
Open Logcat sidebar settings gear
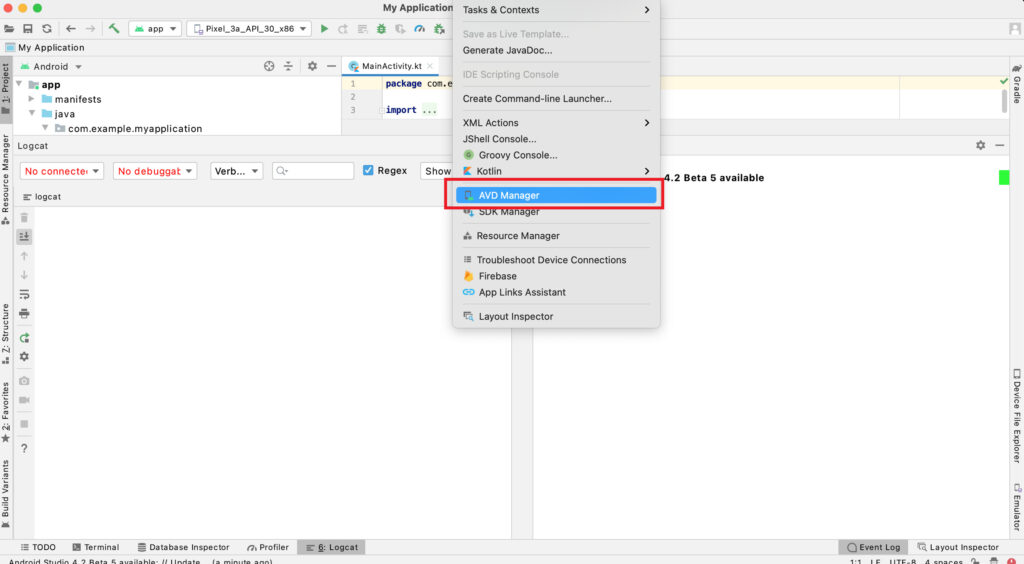(24, 356)
